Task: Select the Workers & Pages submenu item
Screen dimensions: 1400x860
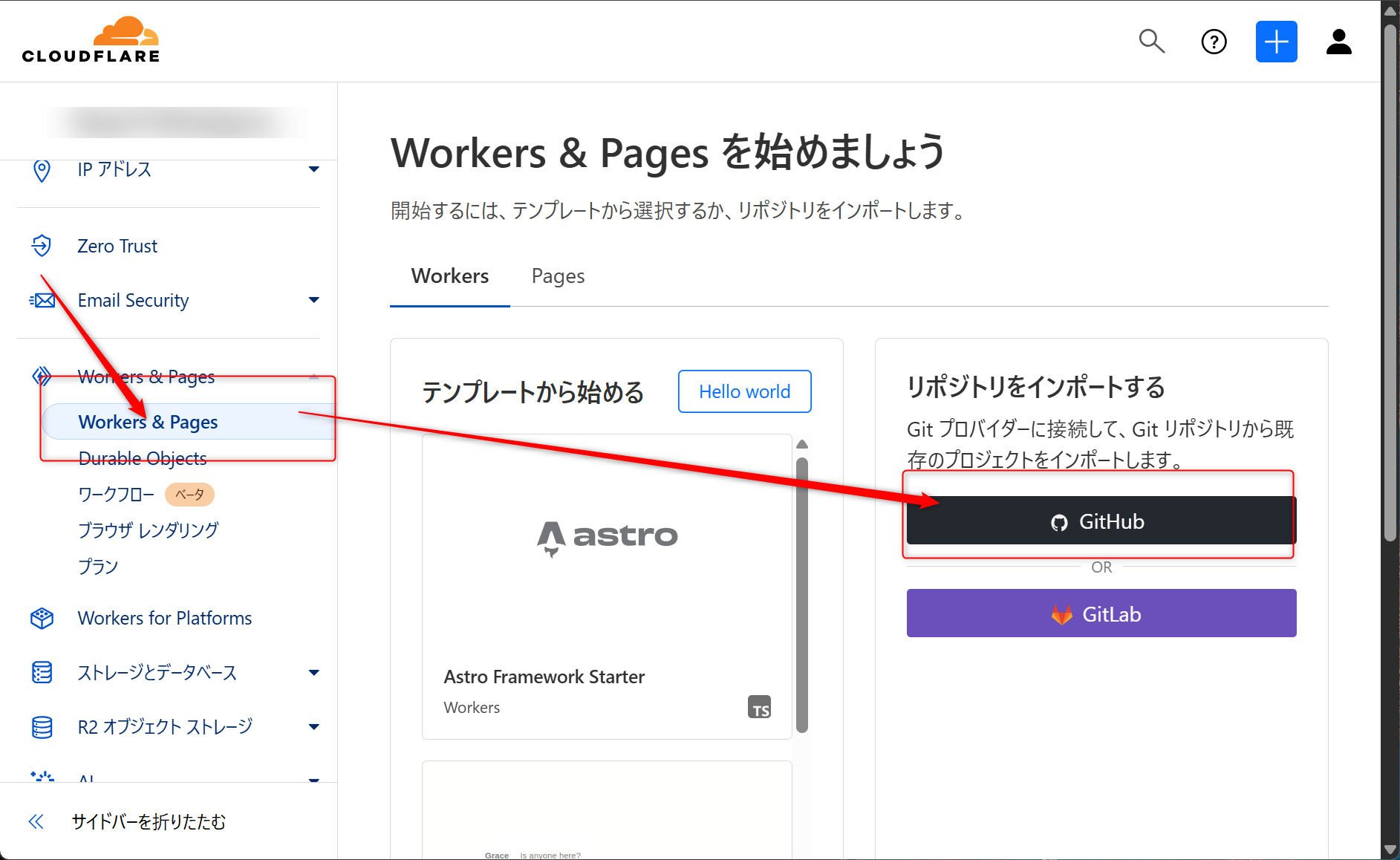Action: pos(189,422)
